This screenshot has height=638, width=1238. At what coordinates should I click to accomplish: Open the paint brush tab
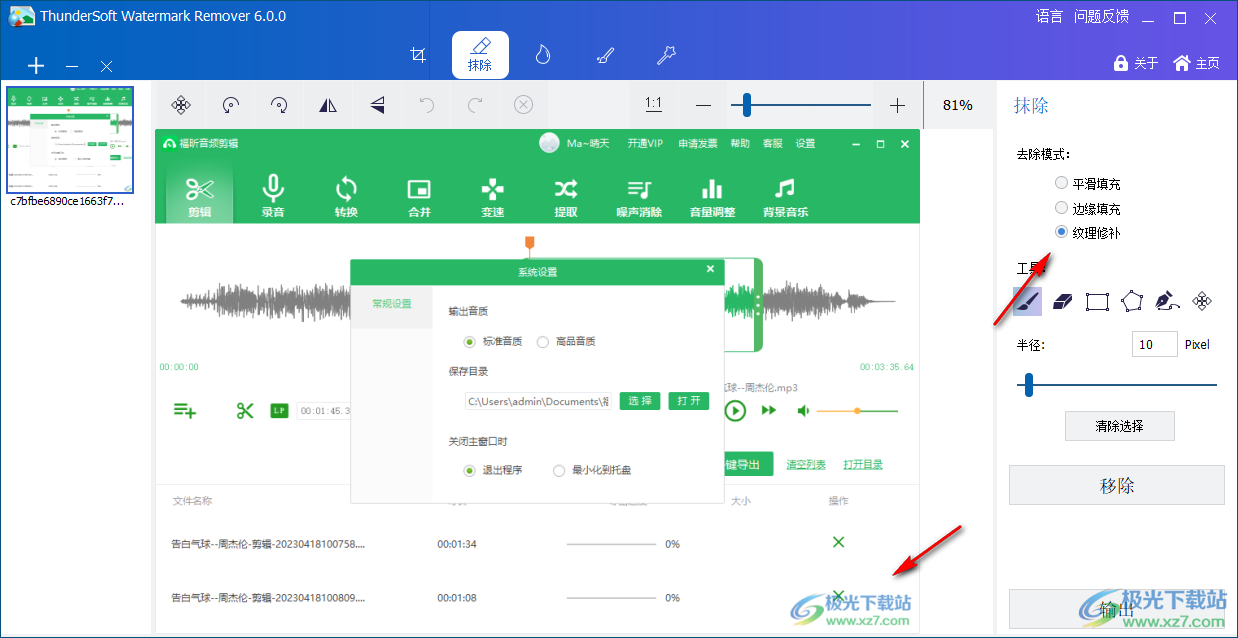[604, 55]
